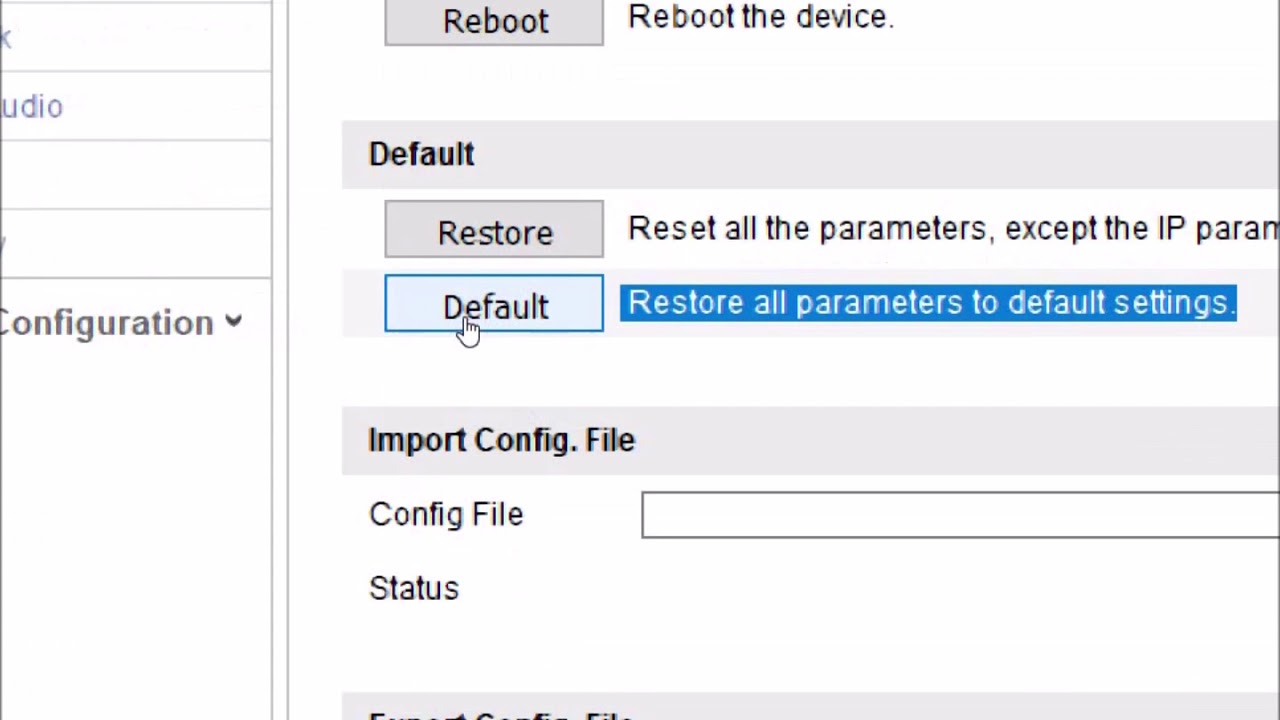Click the 'Default' section heading
This screenshot has height=720, width=1280.
[422, 155]
